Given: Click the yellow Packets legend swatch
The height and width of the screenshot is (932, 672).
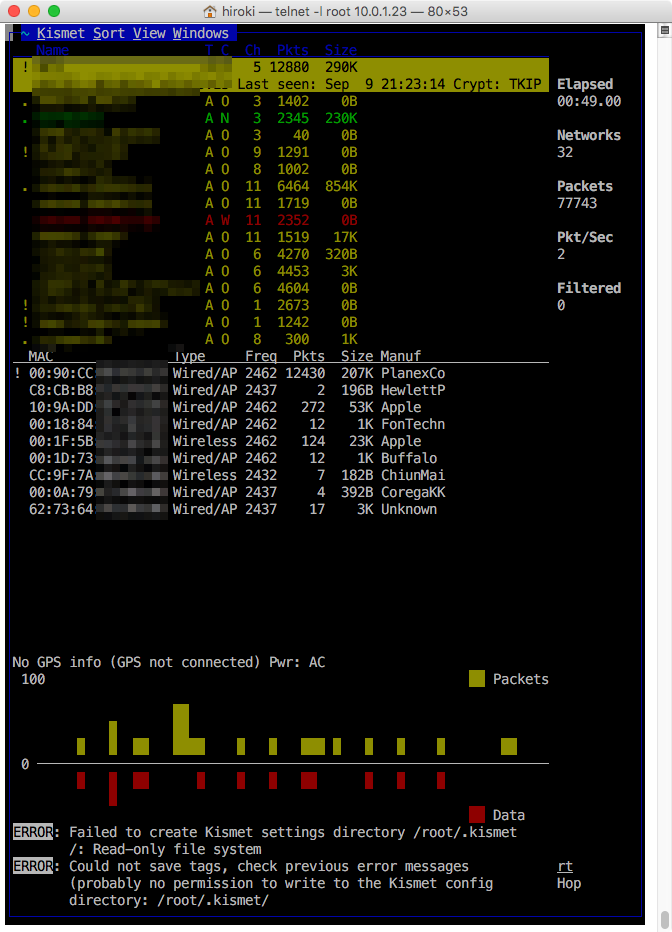Looking at the screenshot, I should point(477,679).
